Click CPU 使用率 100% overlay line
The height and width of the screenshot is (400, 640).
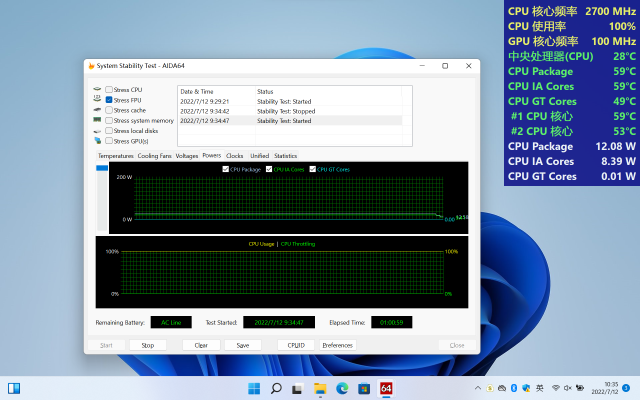coord(572,26)
